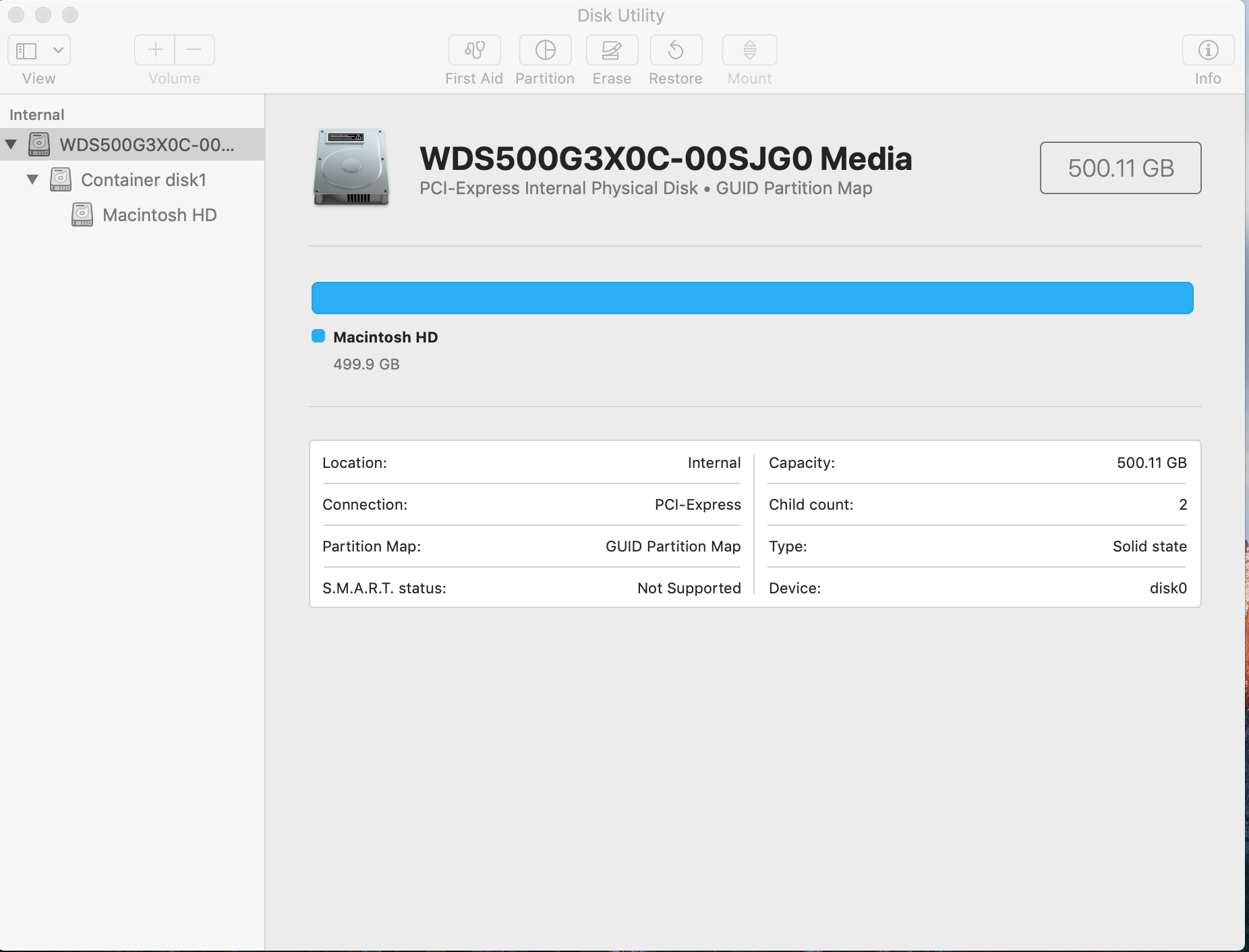Image resolution: width=1249 pixels, height=952 pixels.
Task: Click the Internal sidebar section header
Action: [37, 115]
